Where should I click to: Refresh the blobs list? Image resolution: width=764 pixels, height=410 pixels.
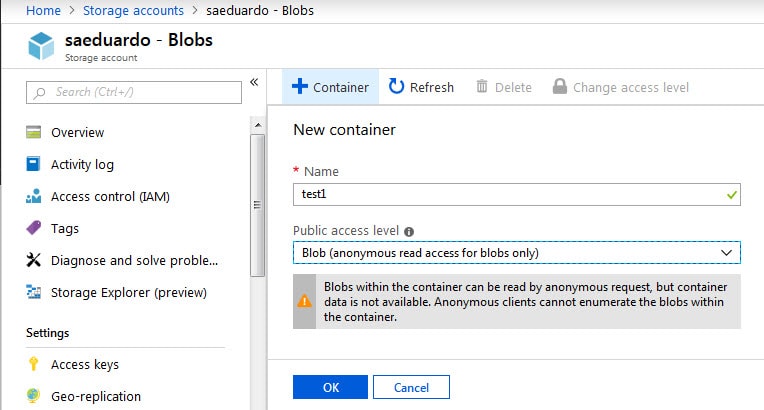coord(421,87)
